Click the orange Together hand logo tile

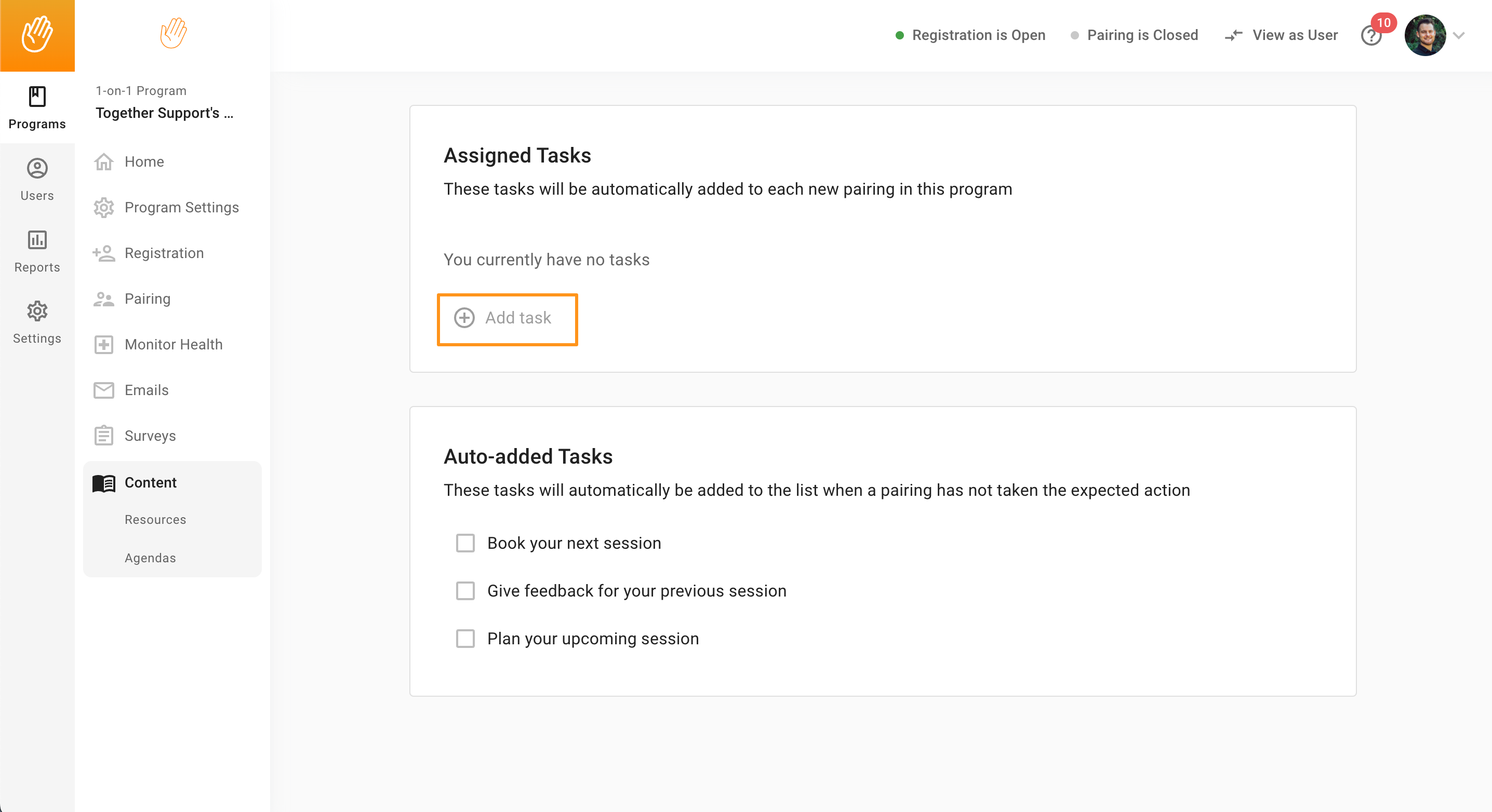coord(37,35)
